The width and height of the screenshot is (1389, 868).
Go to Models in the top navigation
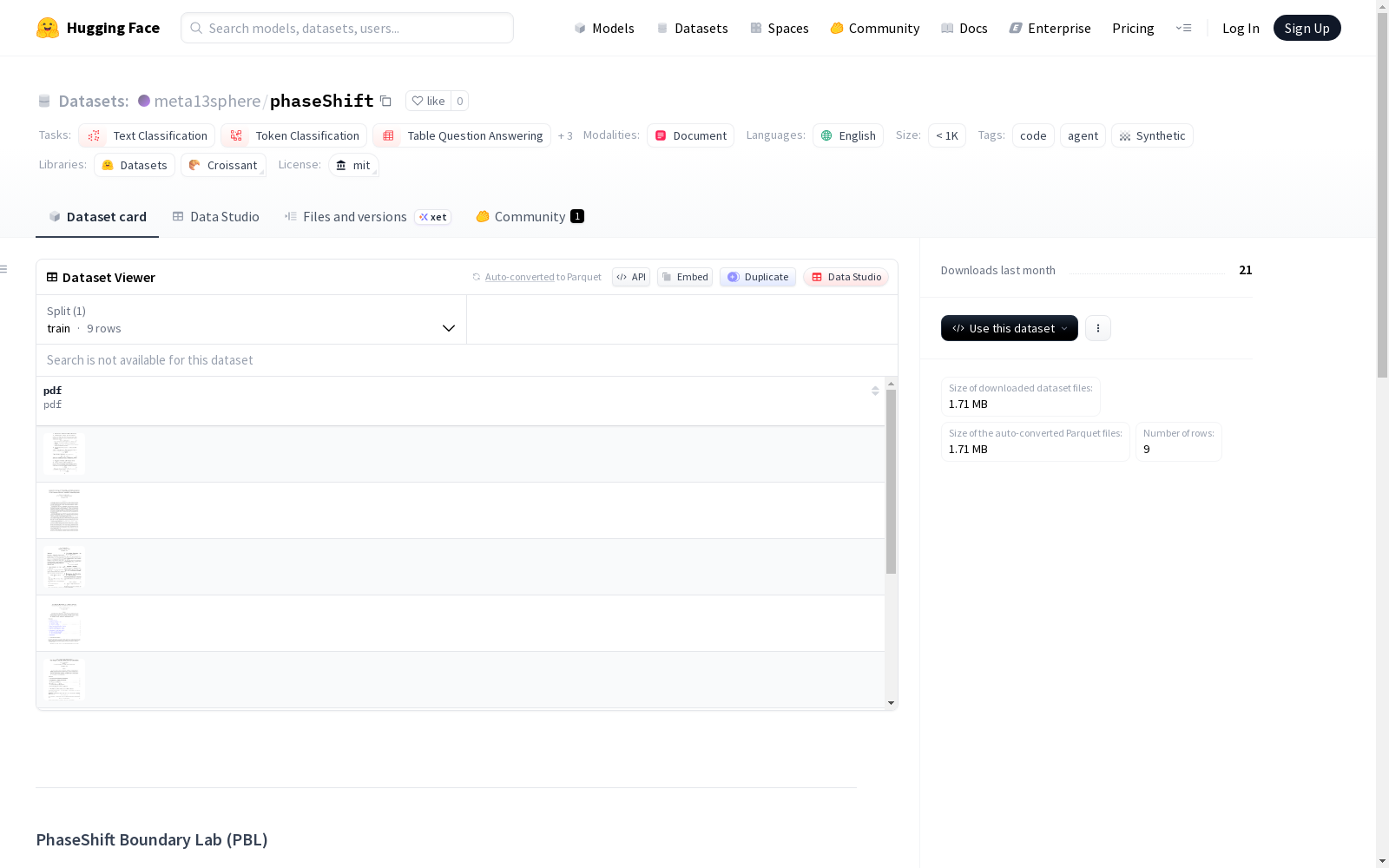[x=604, y=28]
